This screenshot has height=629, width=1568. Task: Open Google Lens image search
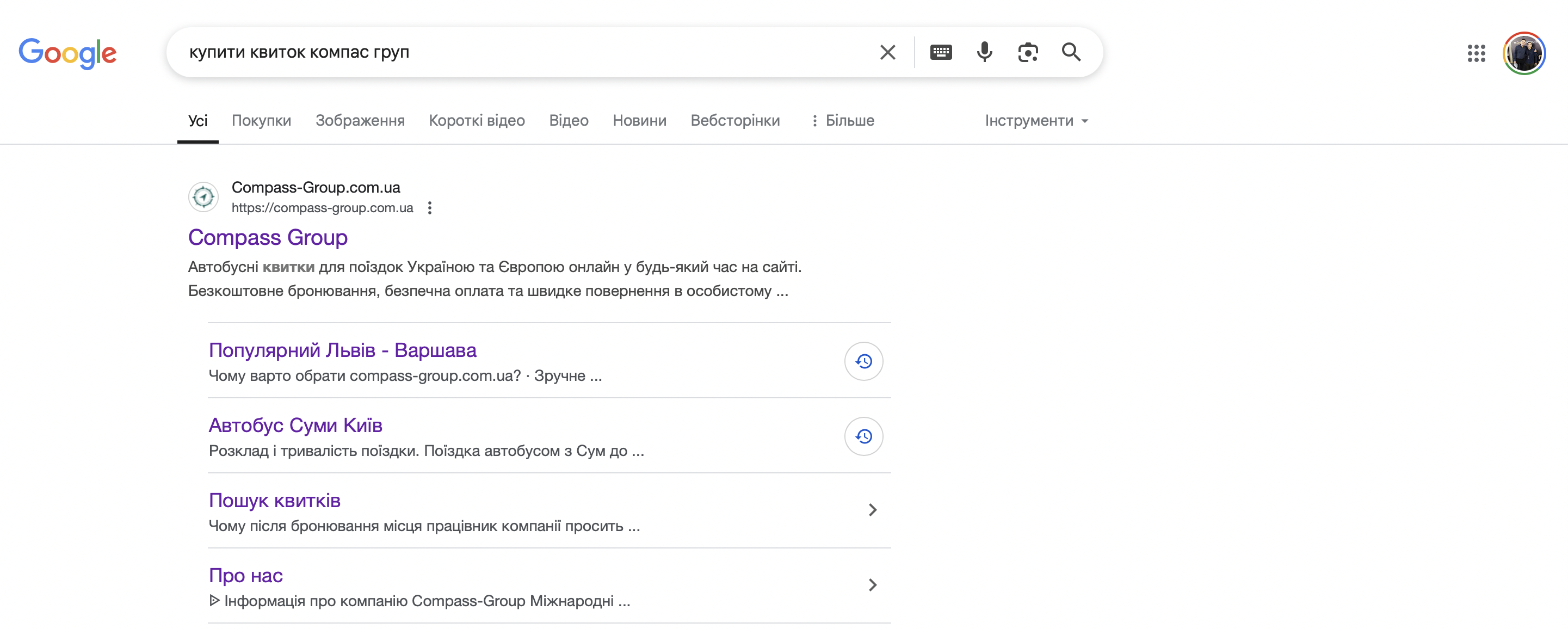[1028, 52]
